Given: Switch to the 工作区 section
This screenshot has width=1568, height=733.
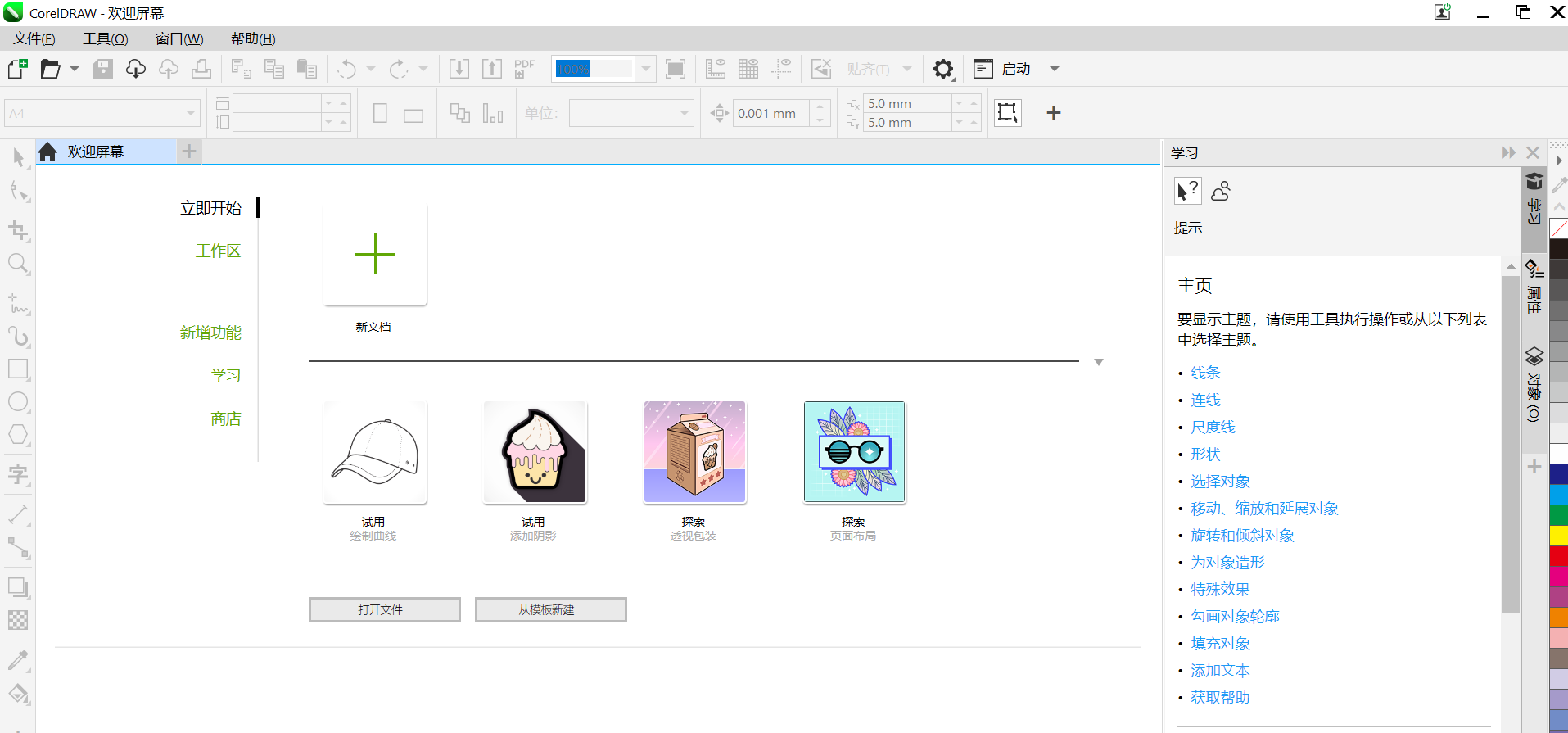Looking at the screenshot, I should point(218,251).
